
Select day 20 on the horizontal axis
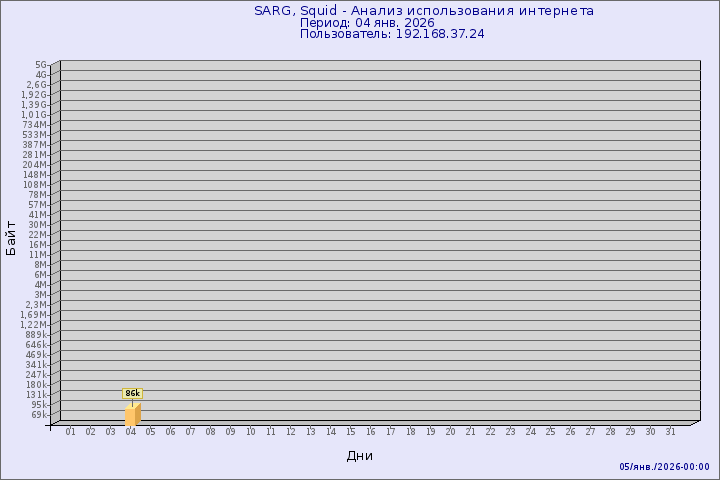click(x=450, y=432)
